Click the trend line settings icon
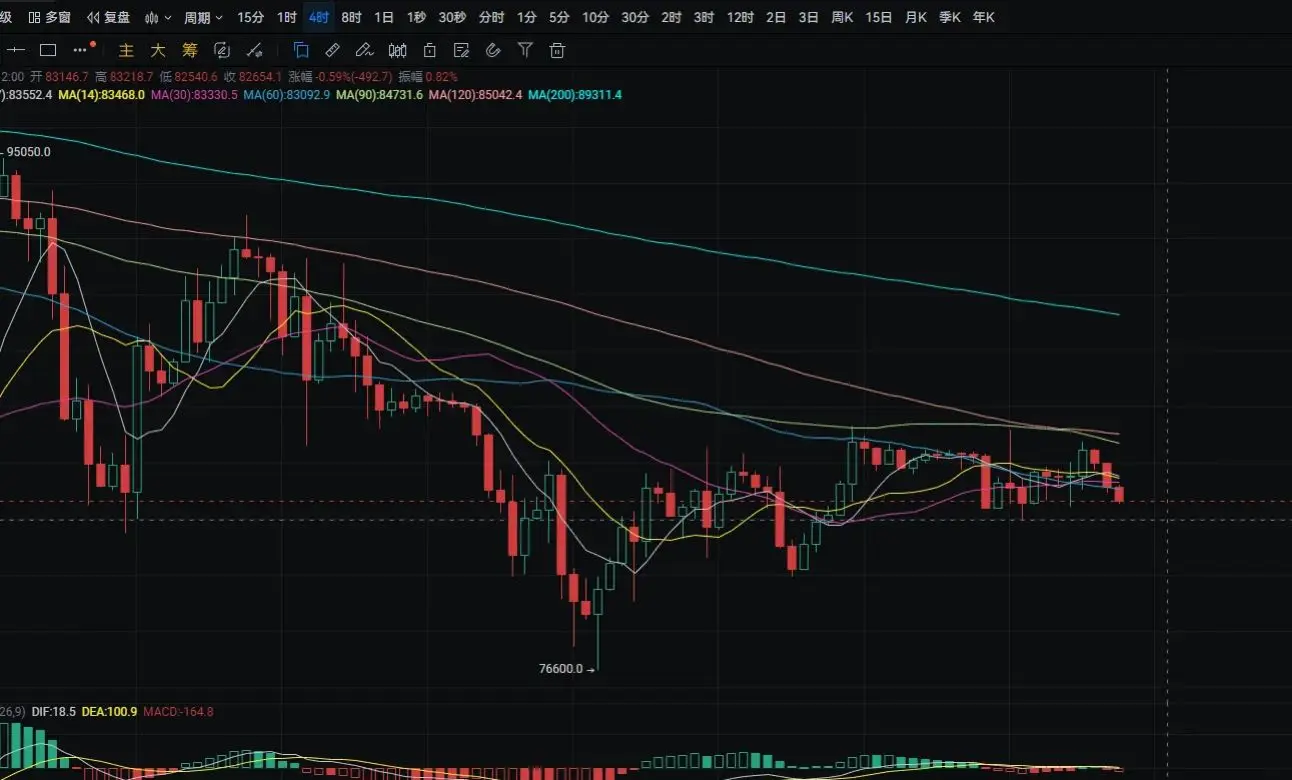The width and height of the screenshot is (1292, 780). (255, 50)
